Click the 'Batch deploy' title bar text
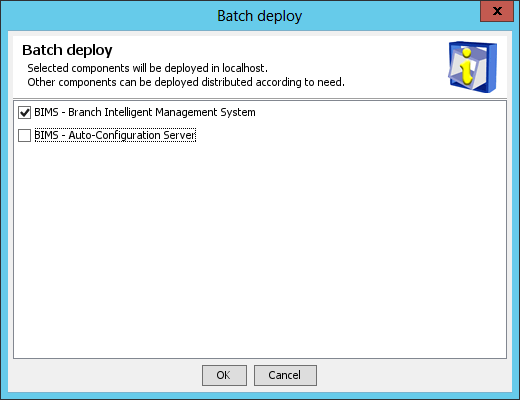Viewport: 520px width, 400px height. 260,16
